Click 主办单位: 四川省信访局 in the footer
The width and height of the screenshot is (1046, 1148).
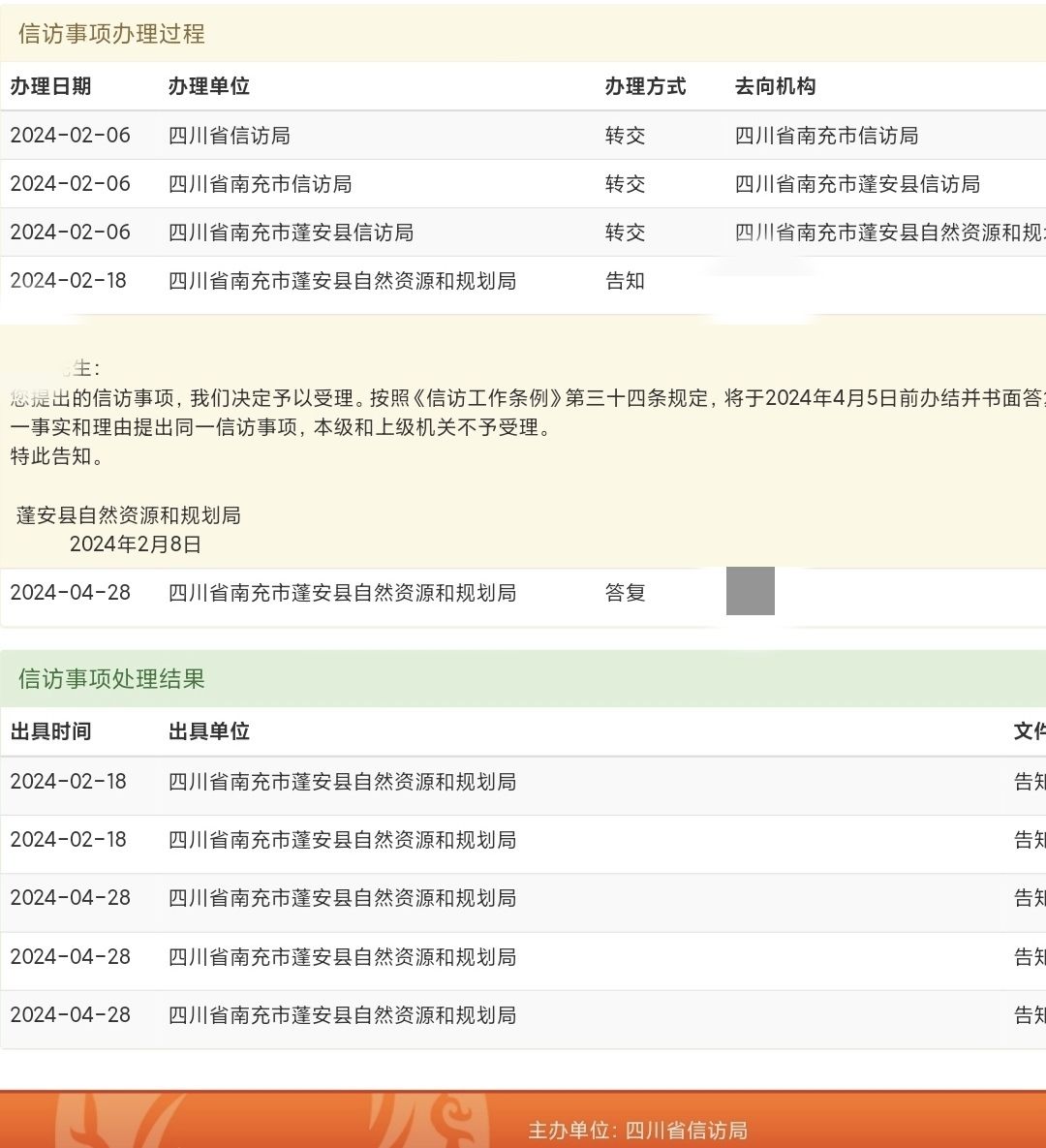point(637,1130)
